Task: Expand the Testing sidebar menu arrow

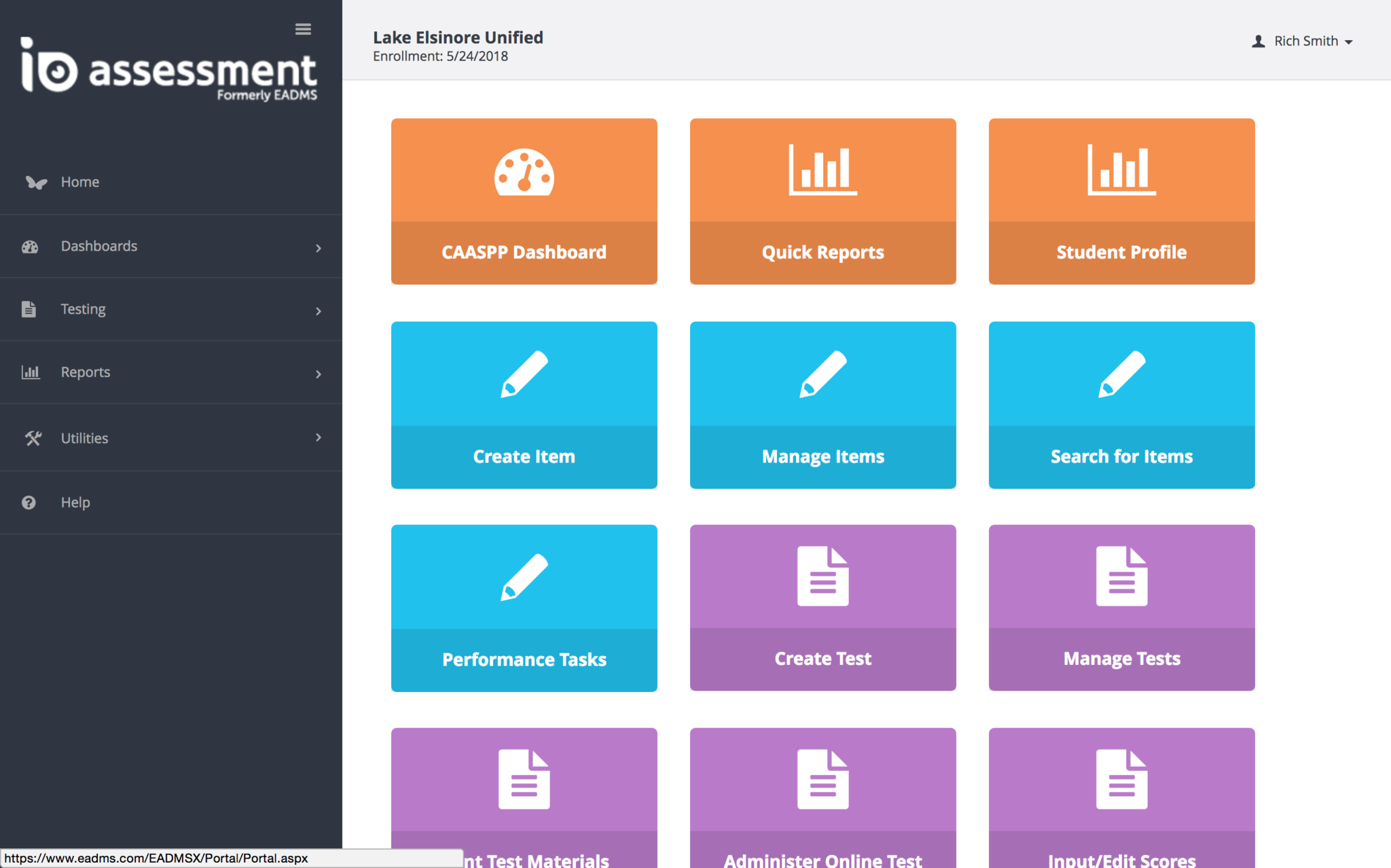Action: [x=318, y=311]
